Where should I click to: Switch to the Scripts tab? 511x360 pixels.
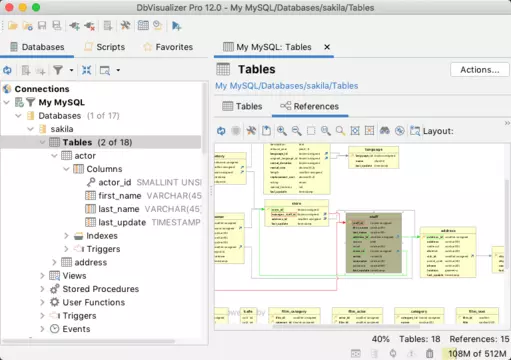105,47
